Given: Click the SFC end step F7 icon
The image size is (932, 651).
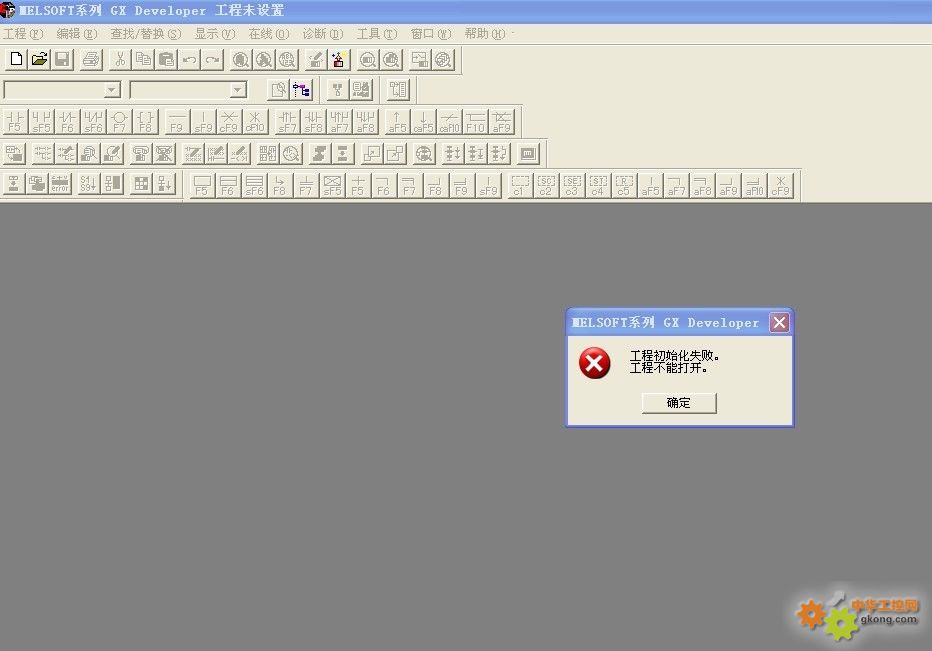Looking at the screenshot, I should (x=306, y=185).
